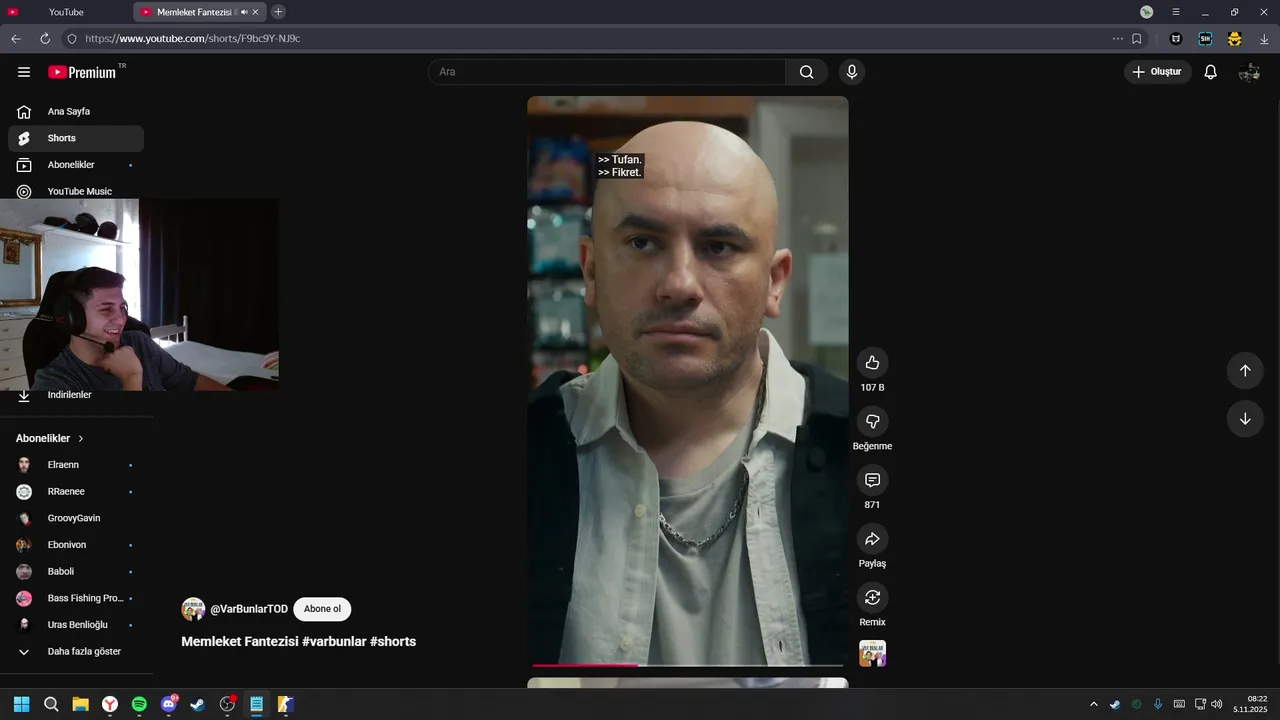Click the YouTube Premium logo
The image size is (1280, 720).
[82, 72]
